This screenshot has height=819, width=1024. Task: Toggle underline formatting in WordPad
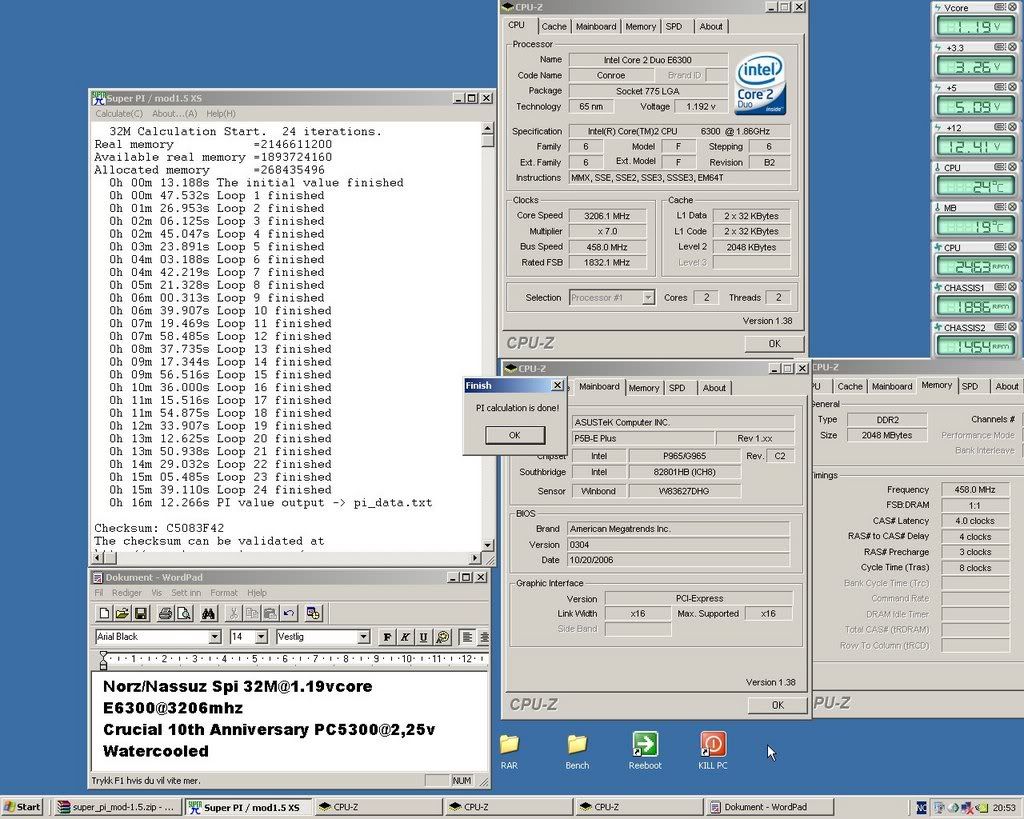pos(424,637)
